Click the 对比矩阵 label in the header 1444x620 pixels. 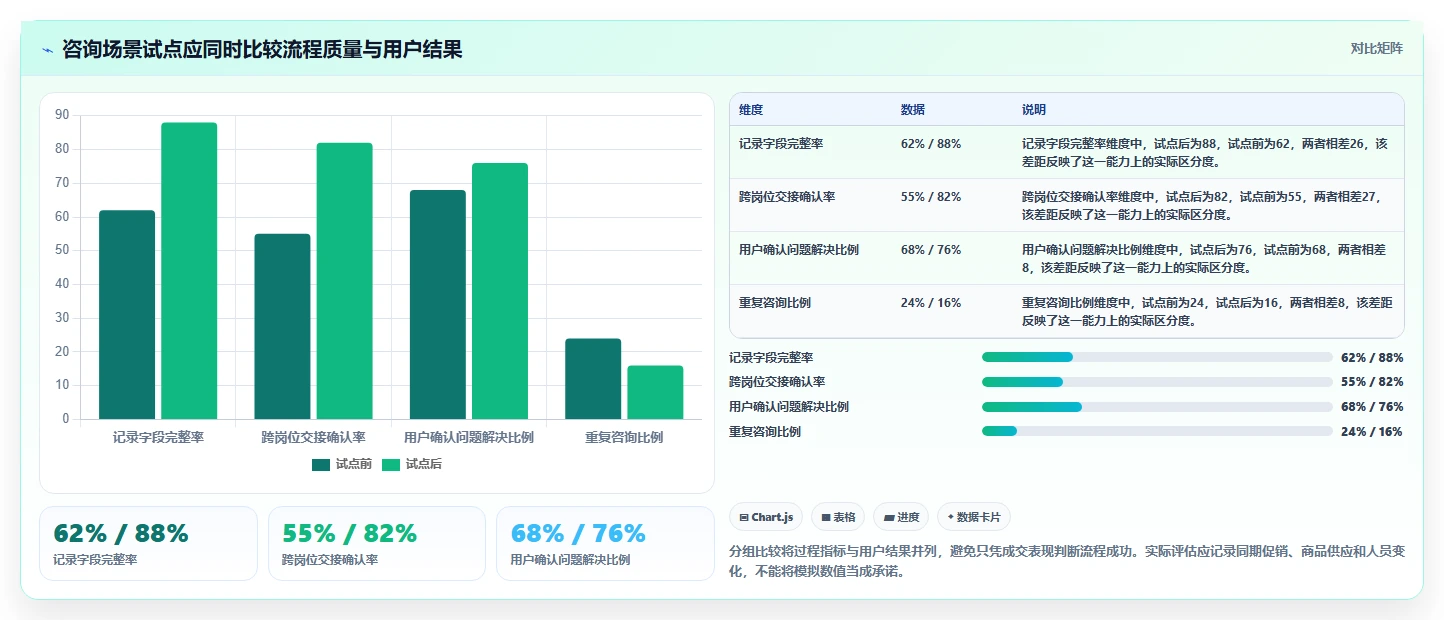[1376, 49]
